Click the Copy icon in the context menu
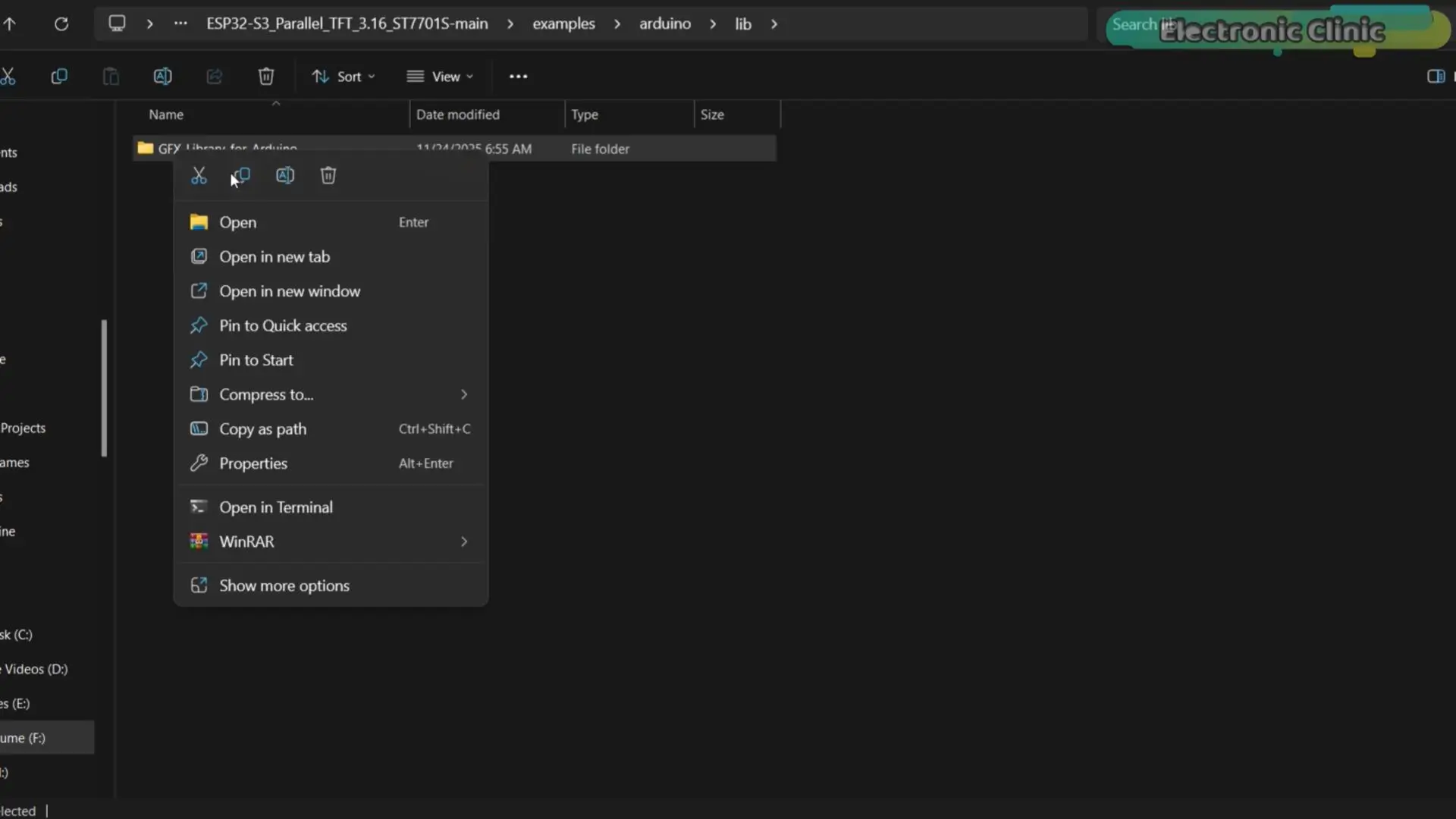Viewport: 1456px width, 819px height. (x=242, y=176)
